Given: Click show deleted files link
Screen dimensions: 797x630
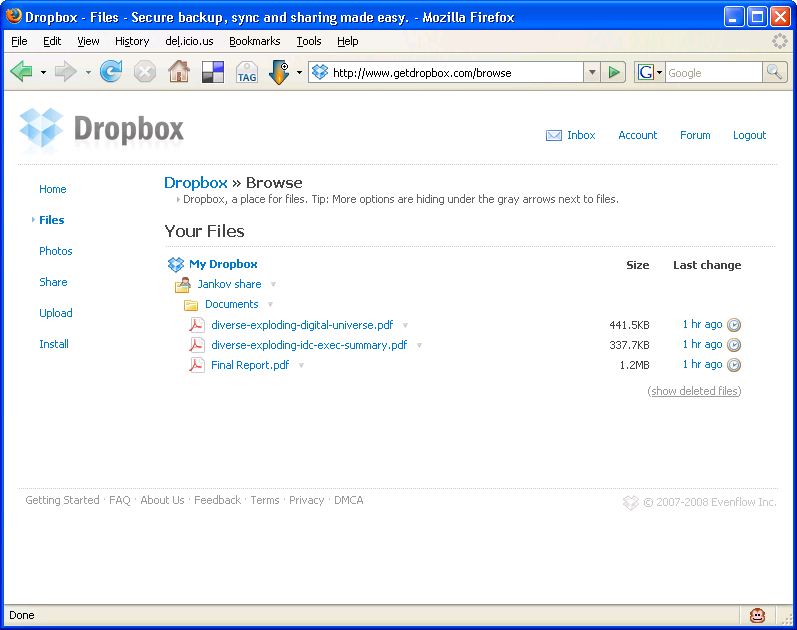Looking at the screenshot, I should (x=694, y=391).
